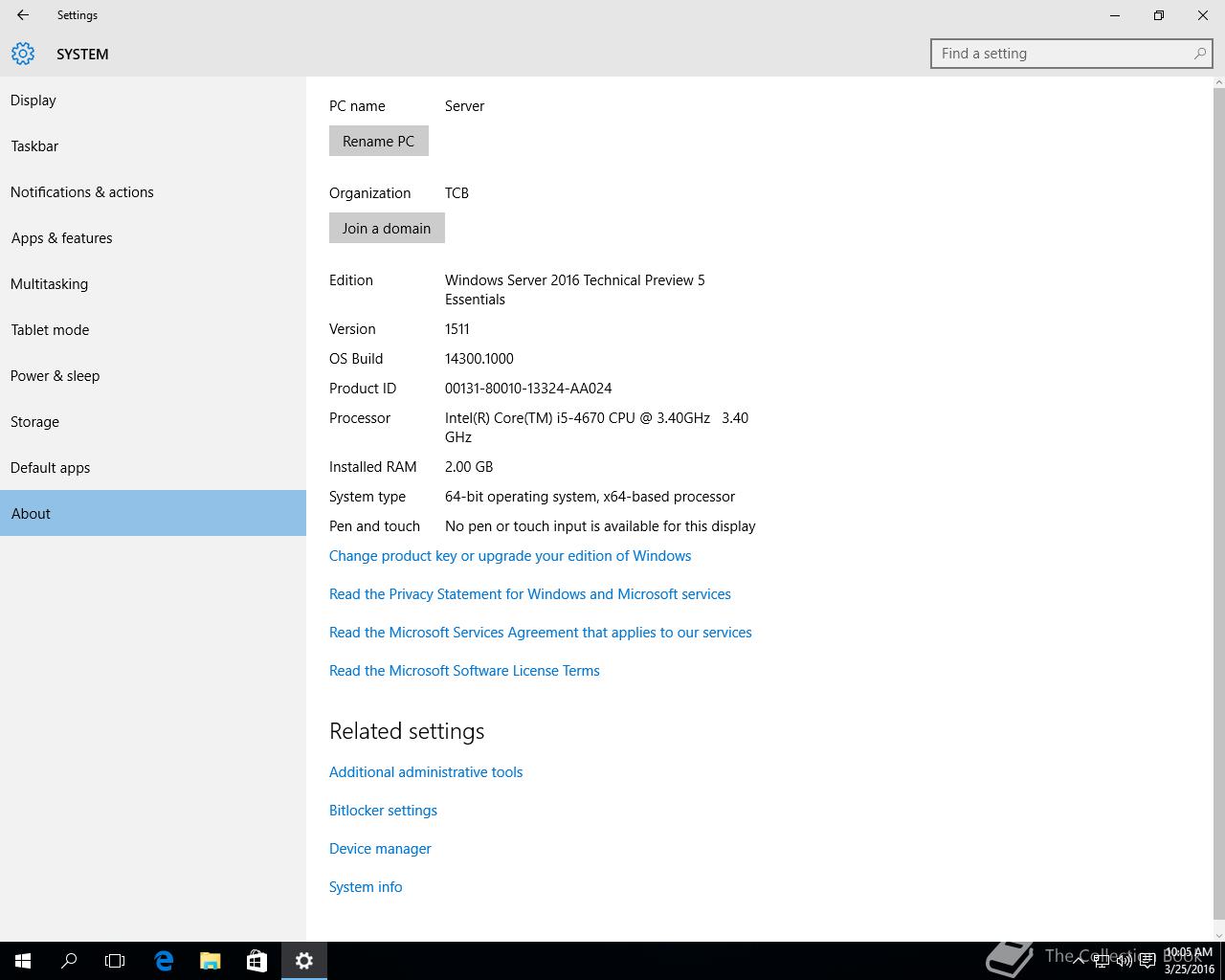
Task: Restore down the Settings window
Action: (x=1159, y=15)
